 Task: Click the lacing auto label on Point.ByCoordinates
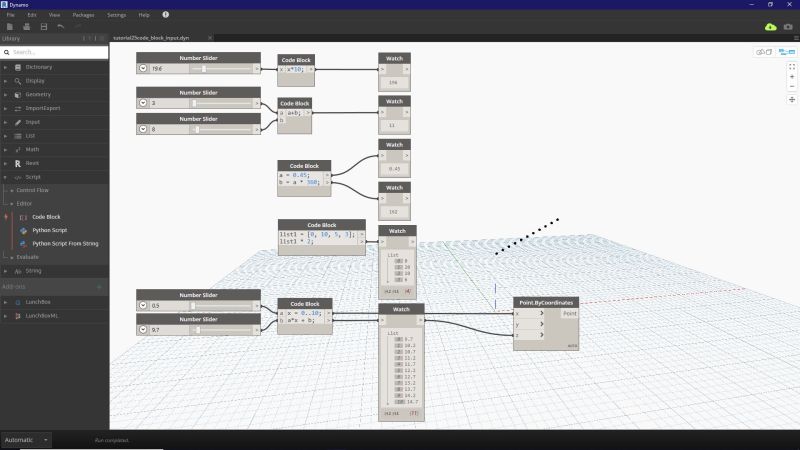pos(572,346)
